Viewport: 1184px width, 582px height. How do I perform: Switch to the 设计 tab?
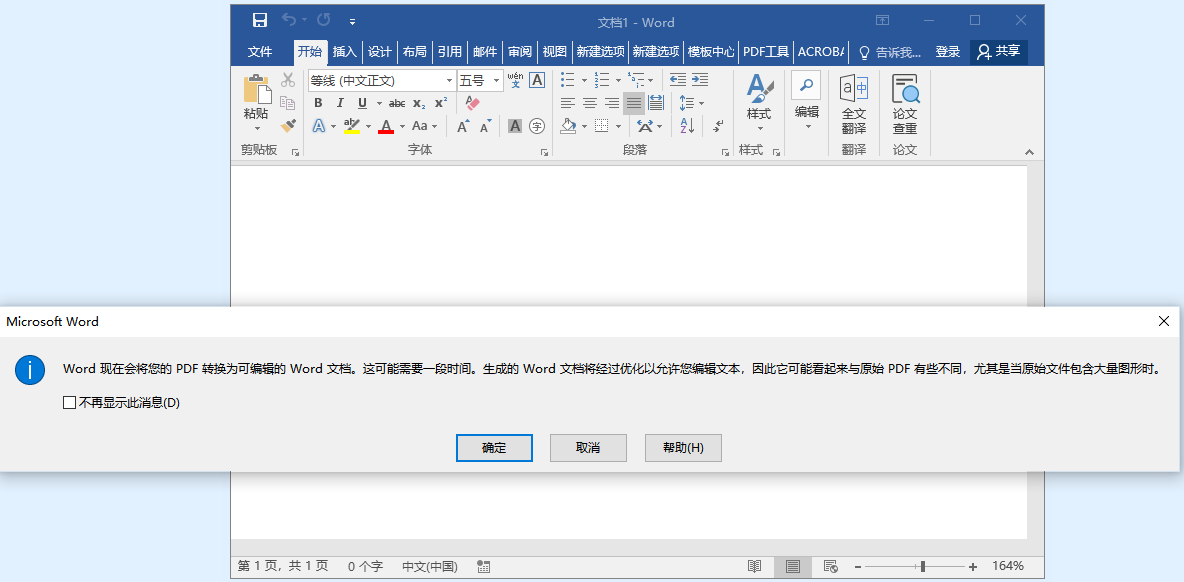click(x=380, y=51)
